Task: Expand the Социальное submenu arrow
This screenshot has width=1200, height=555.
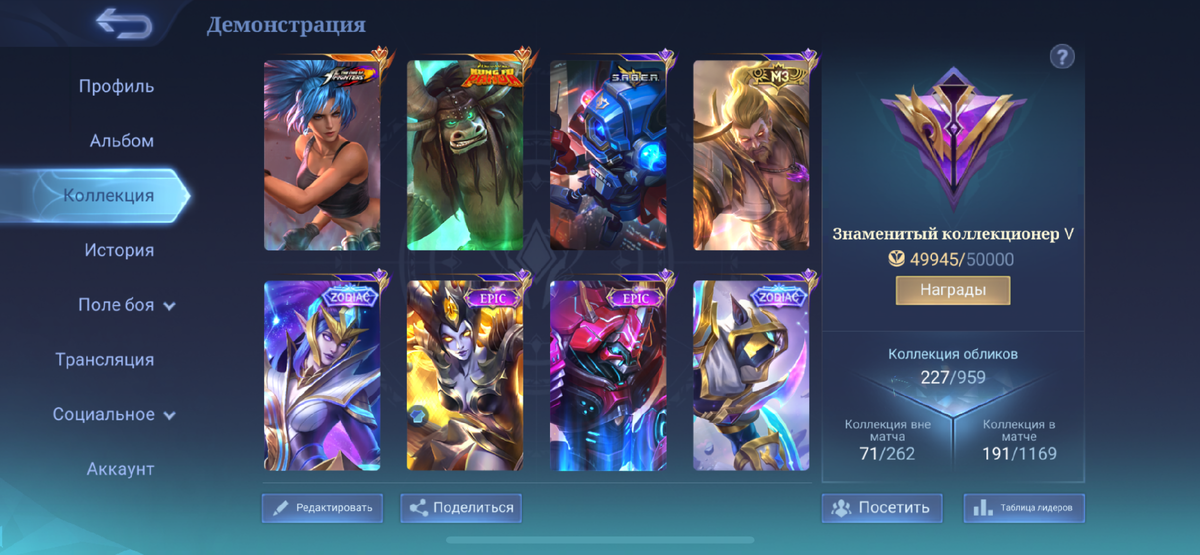Action: (169, 415)
